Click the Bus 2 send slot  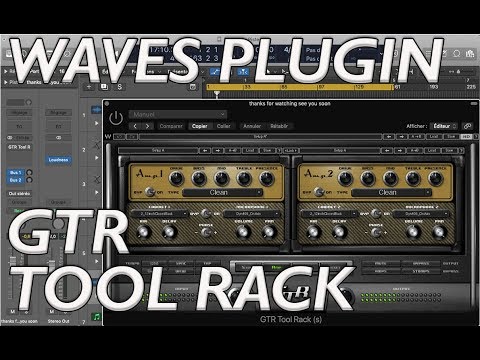(15, 180)
